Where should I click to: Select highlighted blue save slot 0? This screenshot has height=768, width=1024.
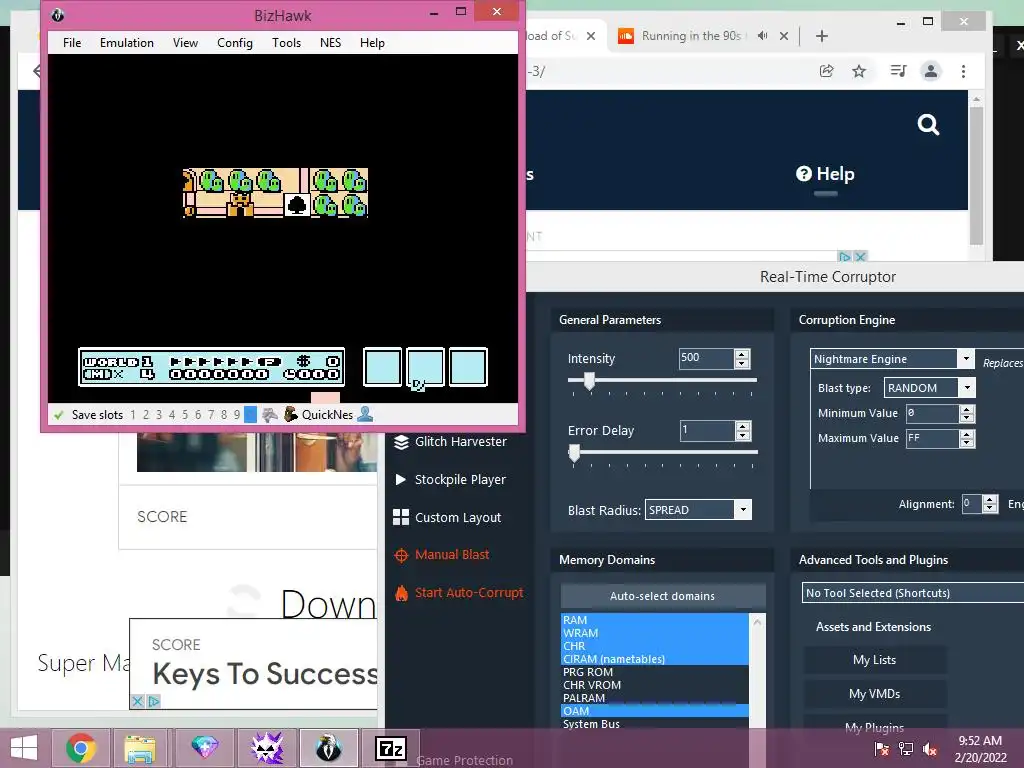point(250,415)
